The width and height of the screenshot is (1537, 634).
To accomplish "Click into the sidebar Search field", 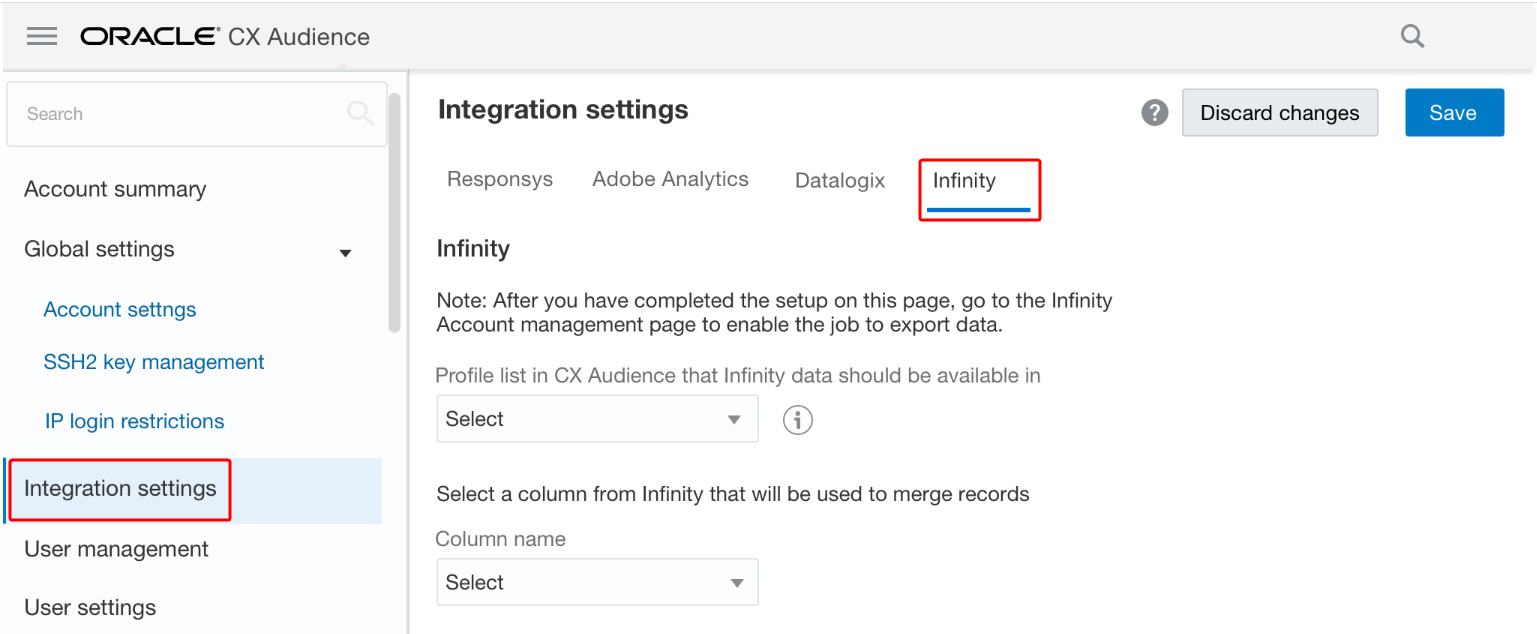I will 180,114.
